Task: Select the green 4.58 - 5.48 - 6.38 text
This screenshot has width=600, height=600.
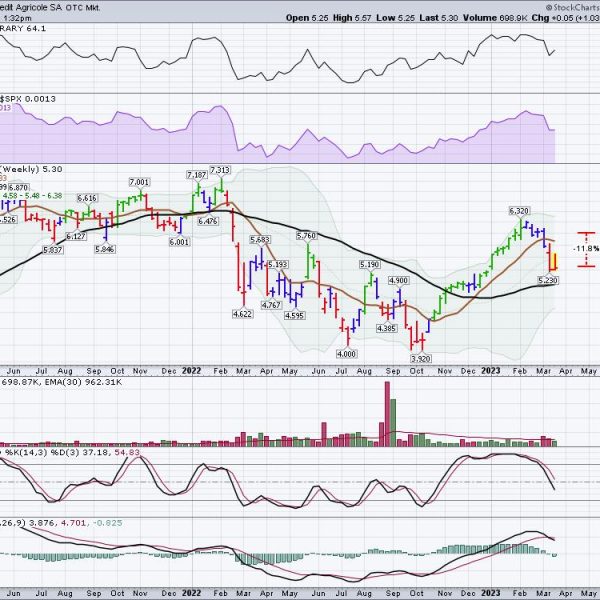Action: click(x=32, y=196)
